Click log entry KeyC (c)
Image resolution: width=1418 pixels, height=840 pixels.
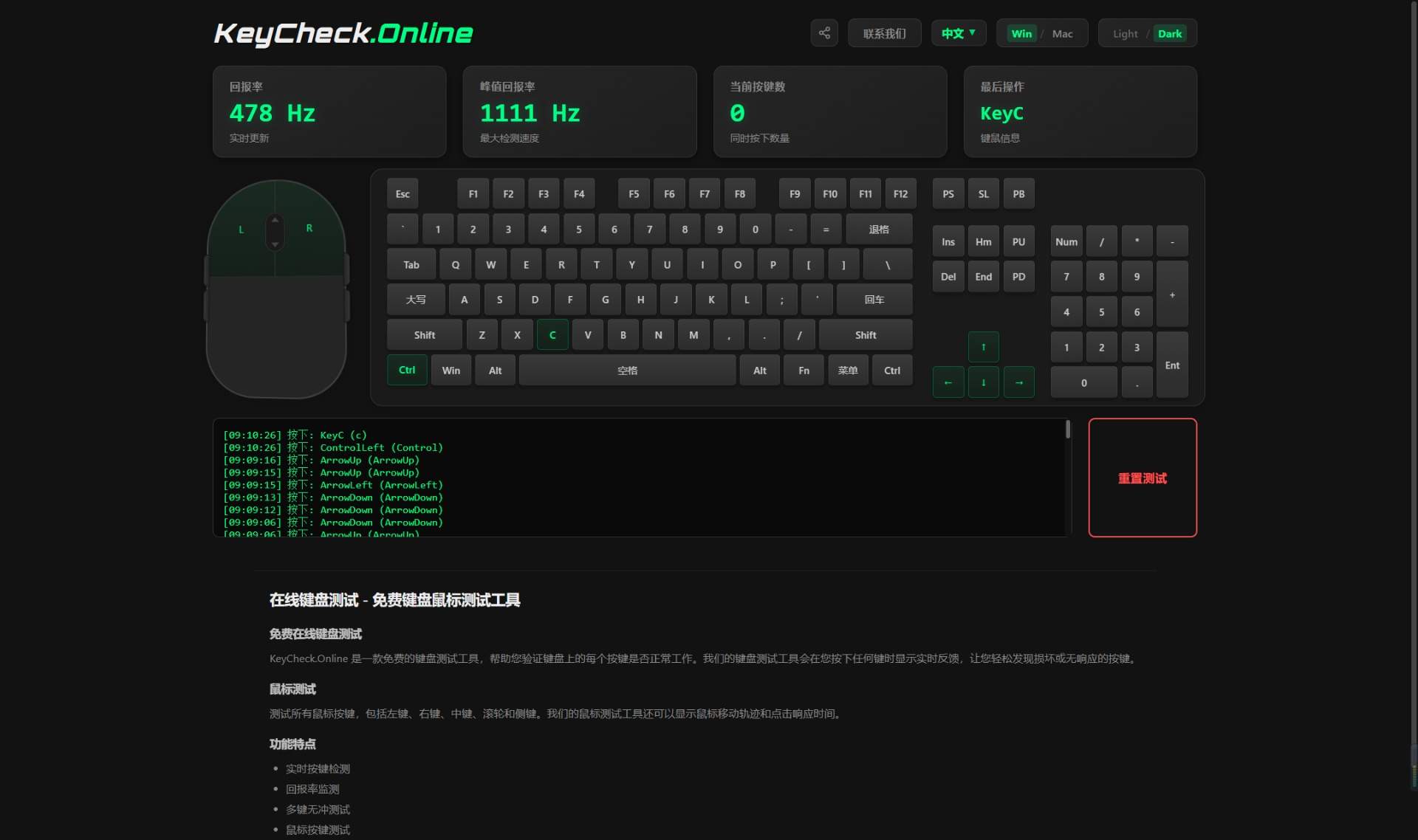click(295, 435)
